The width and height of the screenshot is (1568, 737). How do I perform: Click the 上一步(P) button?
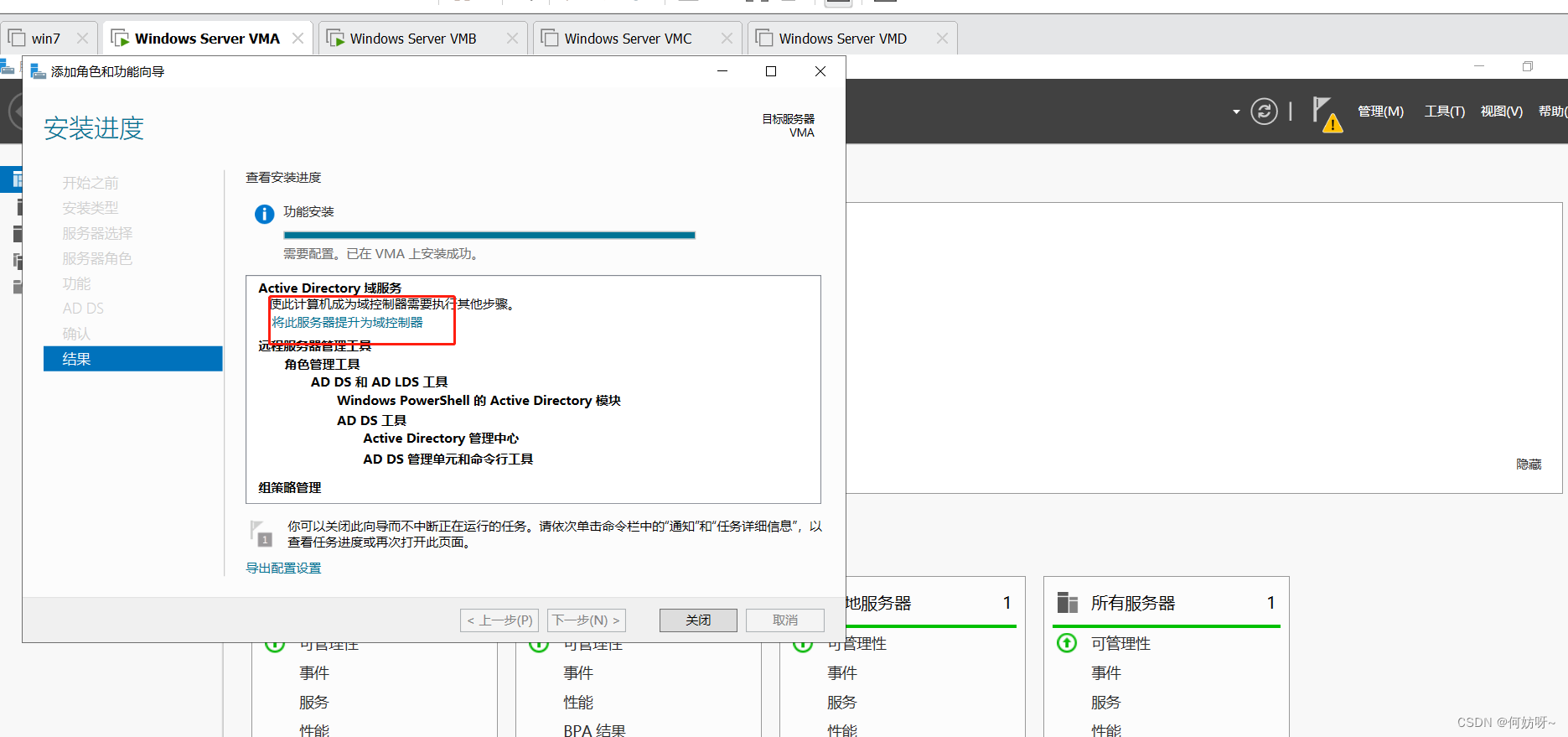(x=499, y=620)
